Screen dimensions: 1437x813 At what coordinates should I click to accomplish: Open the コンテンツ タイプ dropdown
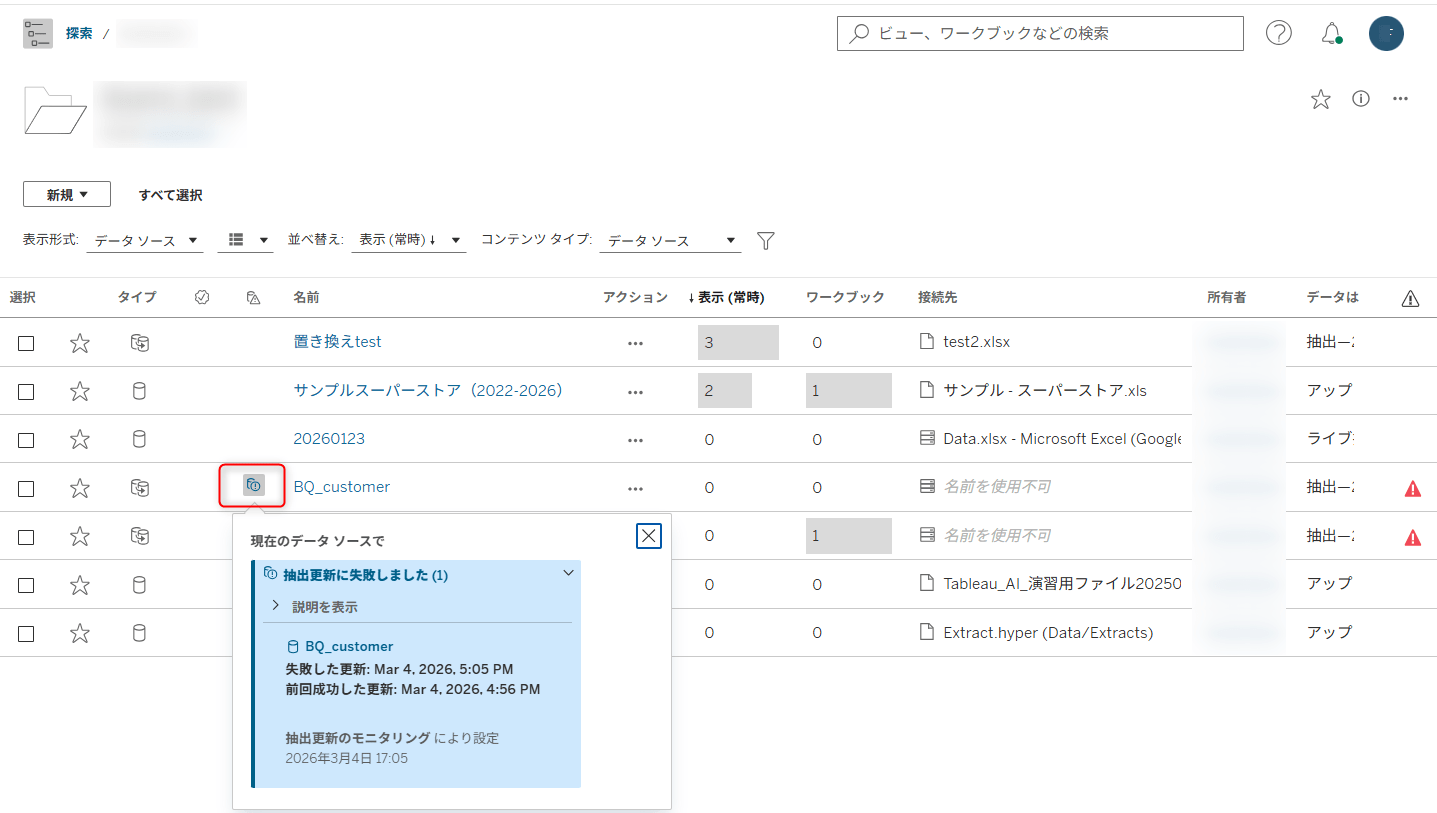[670, 240]
